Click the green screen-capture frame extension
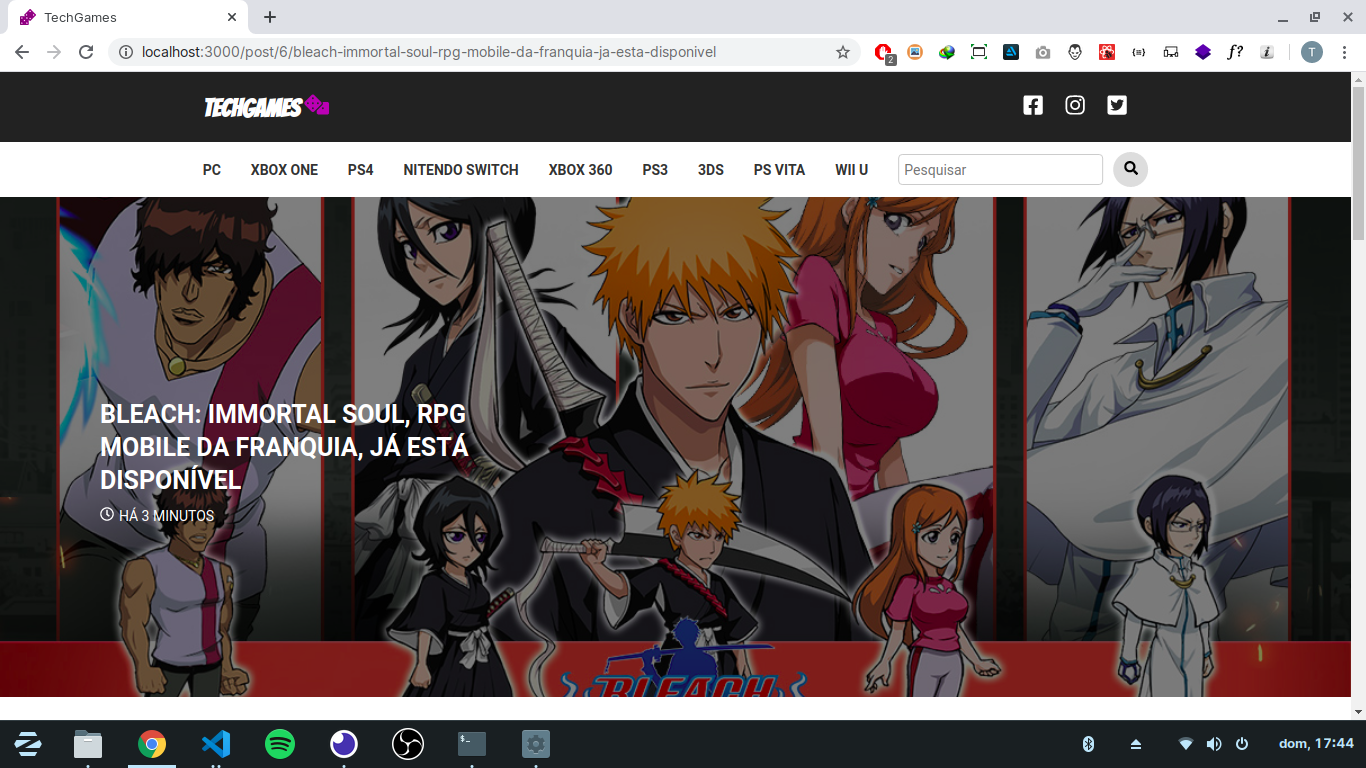1366x768 pixels. [979, 52]
